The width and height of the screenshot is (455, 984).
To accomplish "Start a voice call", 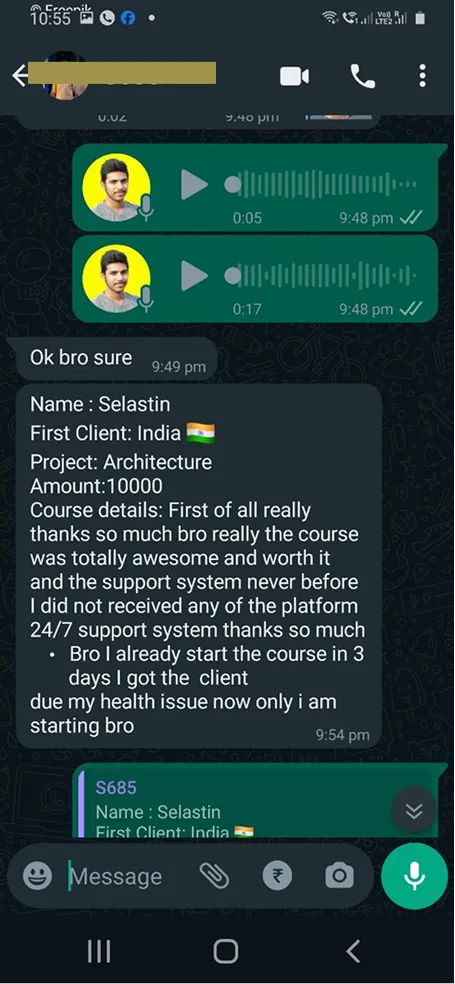I will (362, 77).
